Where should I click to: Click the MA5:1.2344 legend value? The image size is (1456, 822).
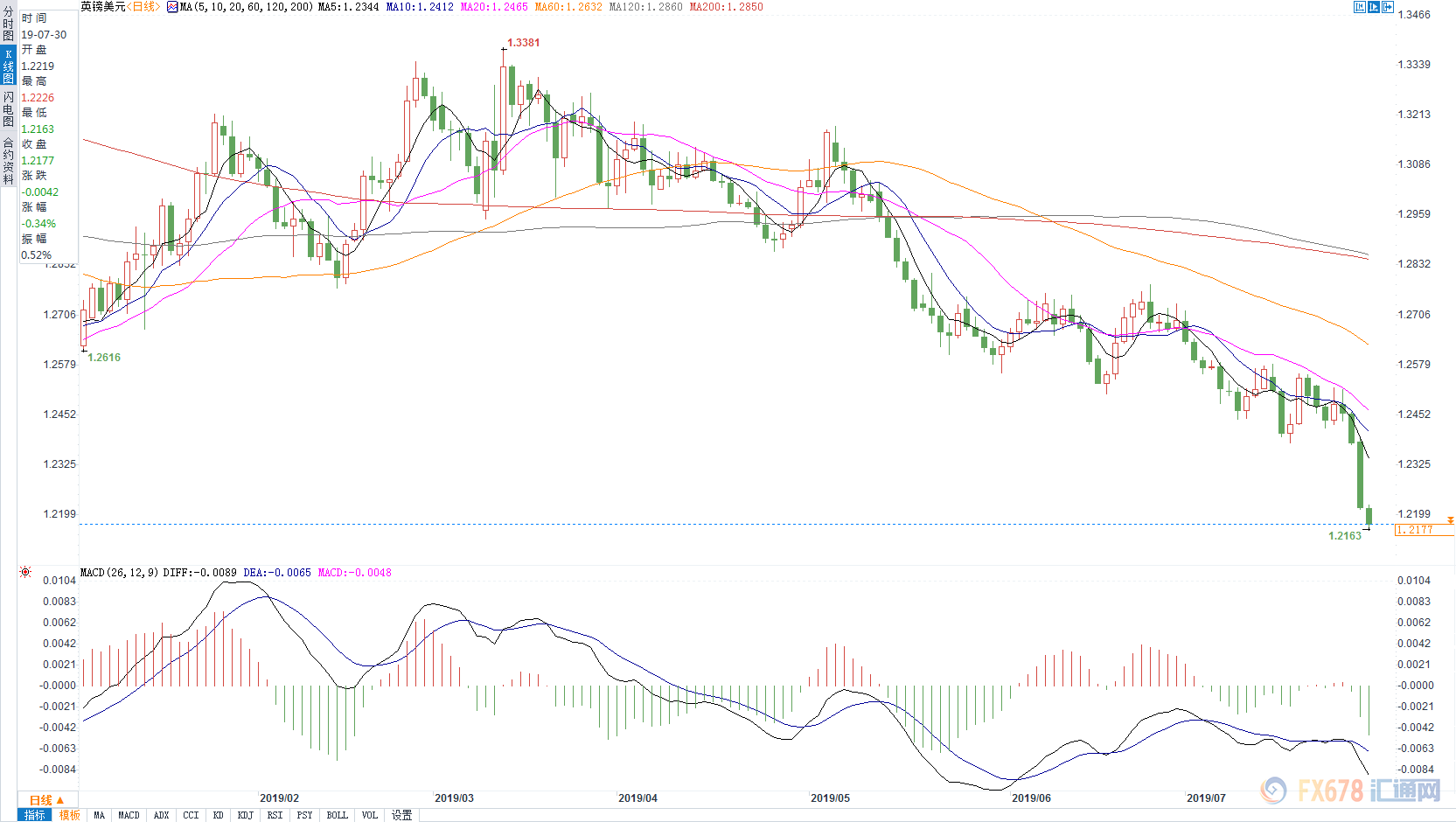(x=349, y=7)
